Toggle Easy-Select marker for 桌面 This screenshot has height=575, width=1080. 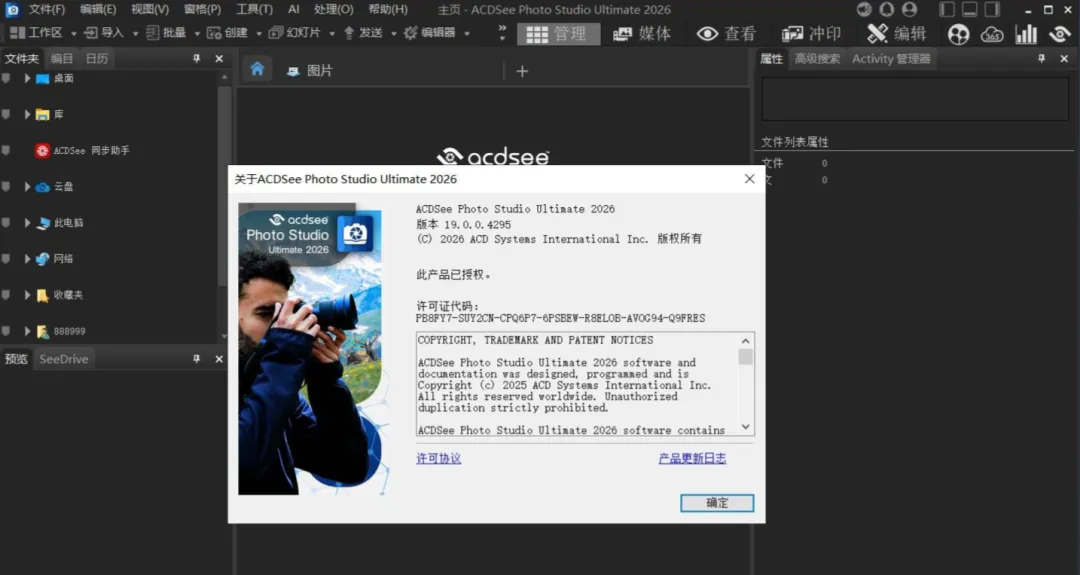point(6,78)
